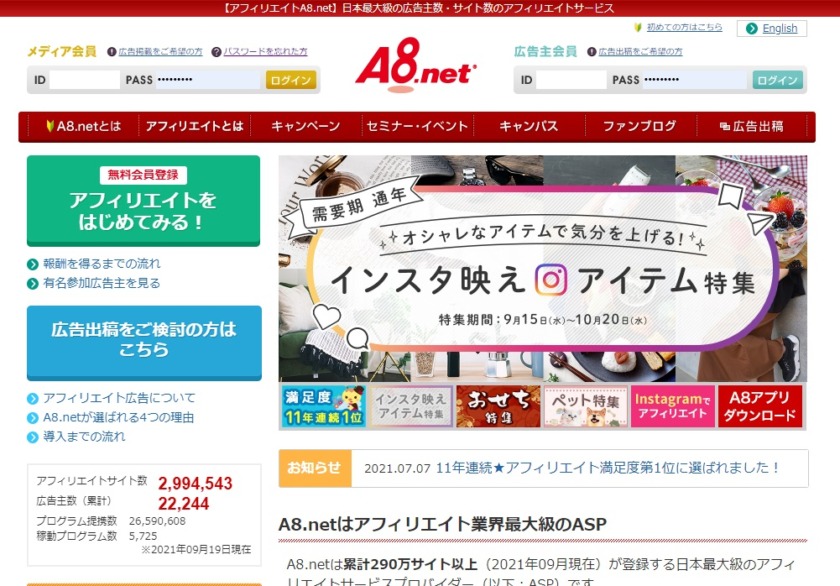Select the A8アプリダウンロード thumbnail

point(760,407)
